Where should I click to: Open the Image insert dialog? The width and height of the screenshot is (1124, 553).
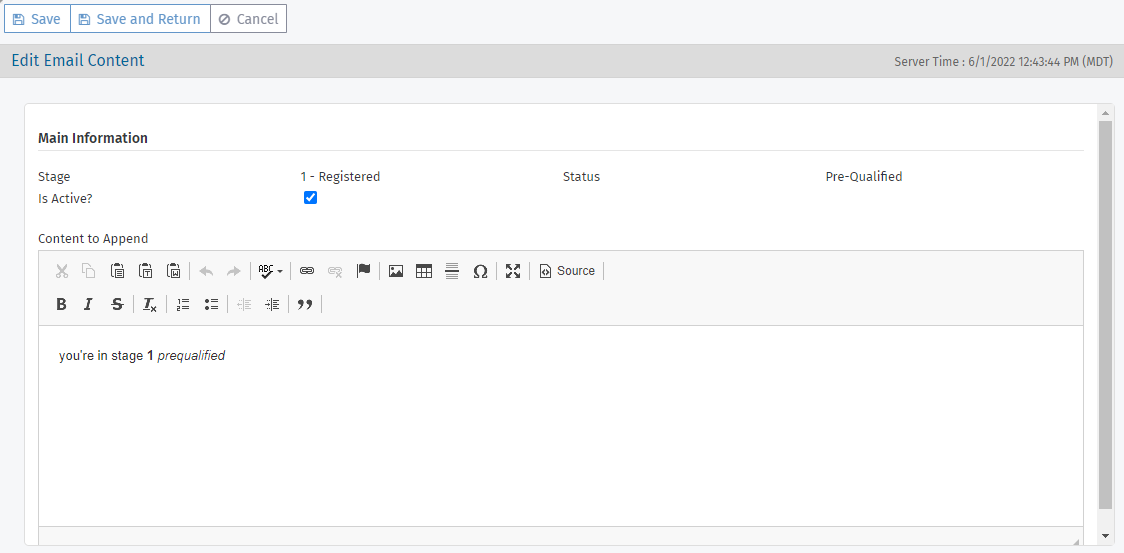tap(396, 271)
